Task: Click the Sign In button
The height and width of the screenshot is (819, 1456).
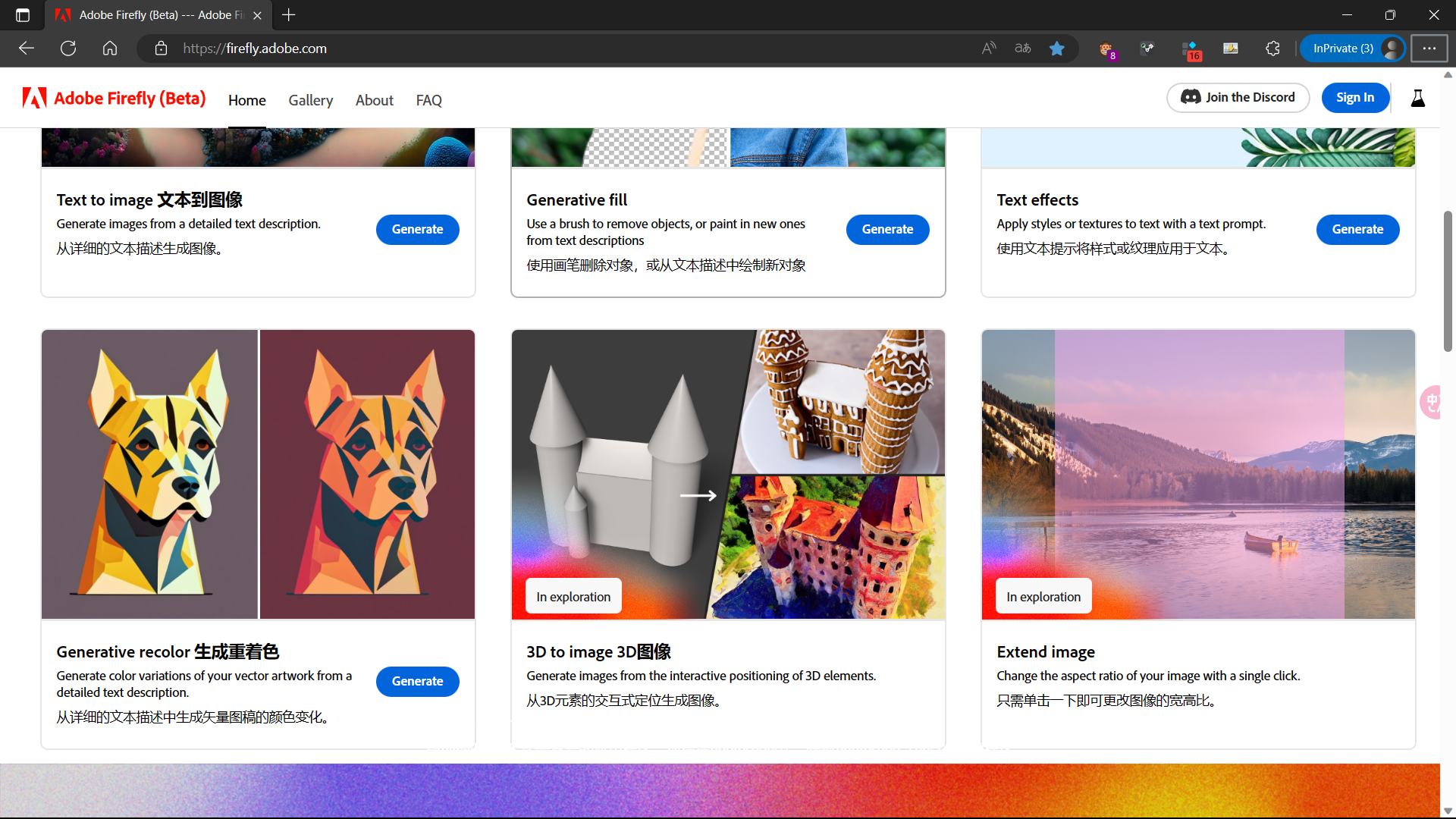Action: tap(1355, 98)
